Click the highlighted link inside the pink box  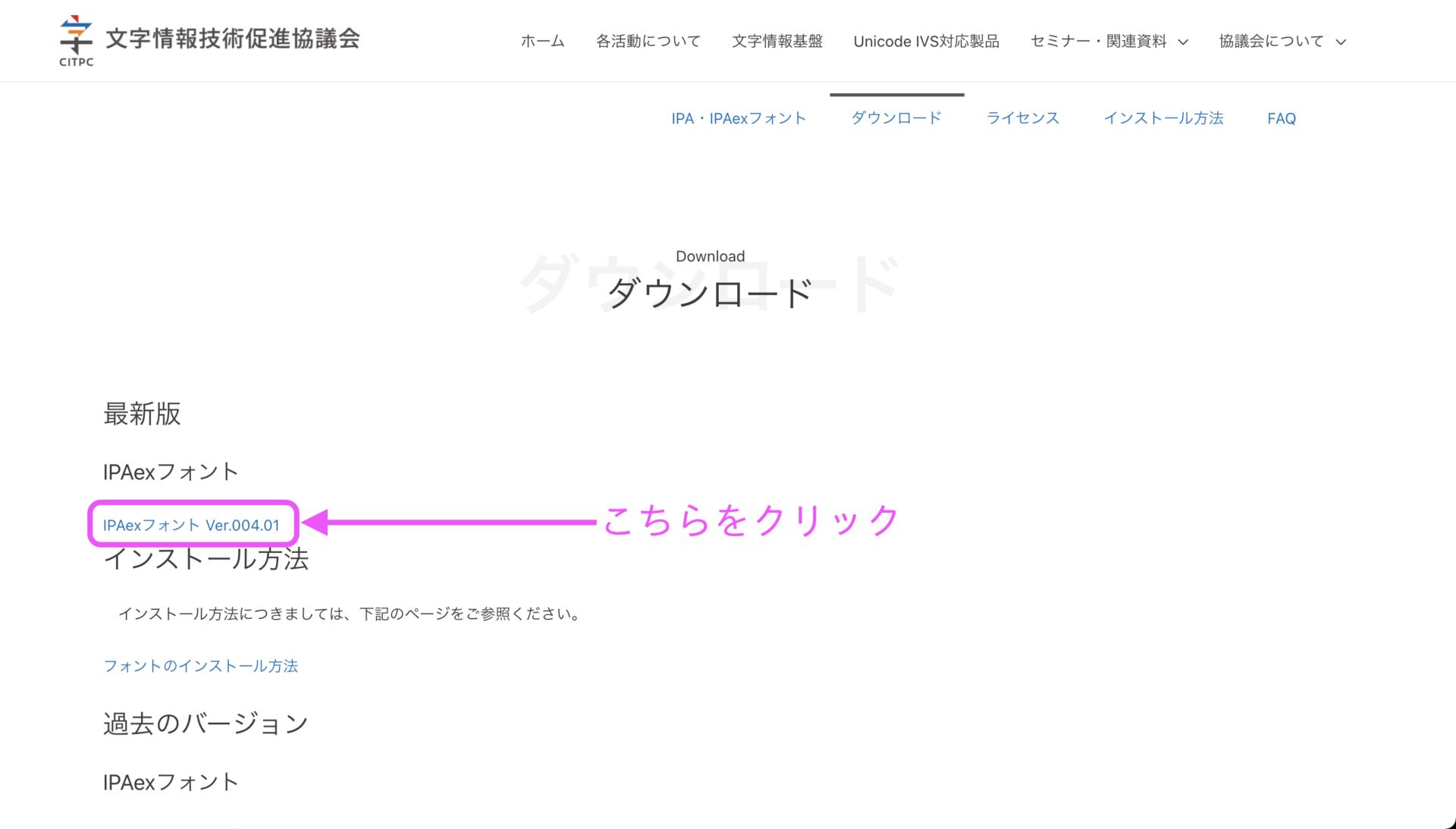(x=192, y=524)
